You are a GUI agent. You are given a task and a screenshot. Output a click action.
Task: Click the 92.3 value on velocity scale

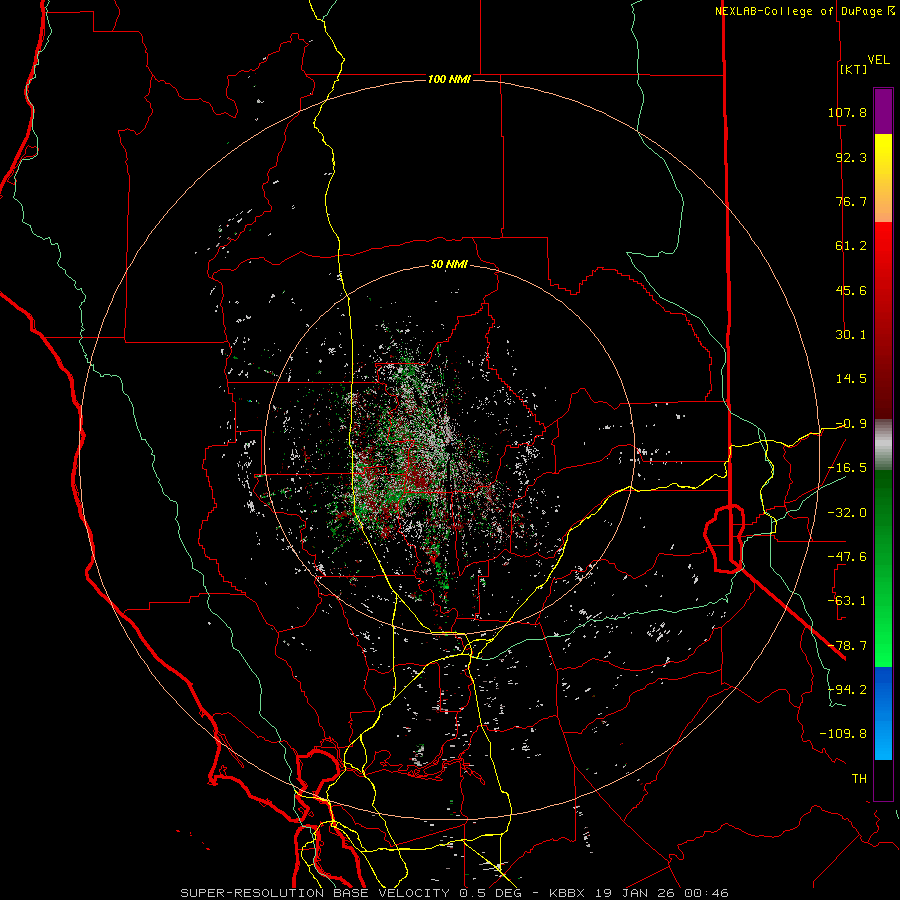[x=851, y=157]
